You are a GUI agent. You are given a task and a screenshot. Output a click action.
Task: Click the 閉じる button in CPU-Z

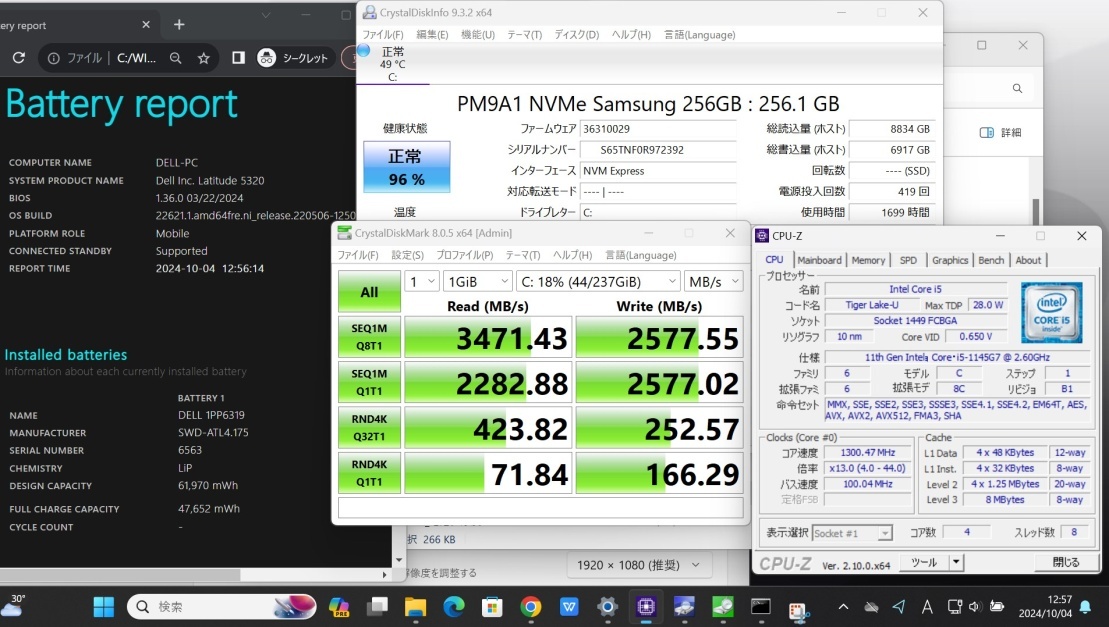(x=1065, y=563)
